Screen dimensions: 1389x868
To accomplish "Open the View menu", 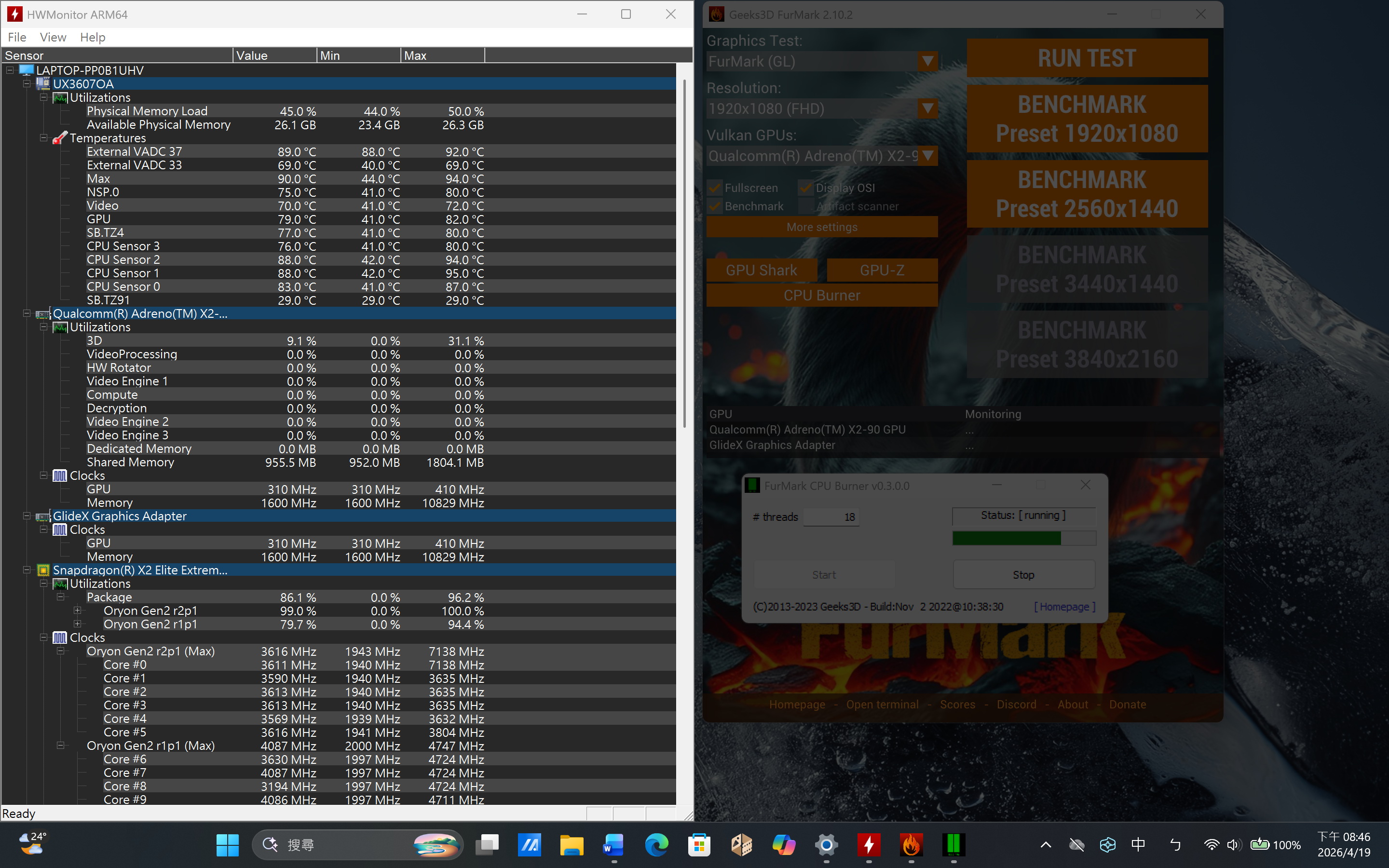I will click(x=53, y=37).
